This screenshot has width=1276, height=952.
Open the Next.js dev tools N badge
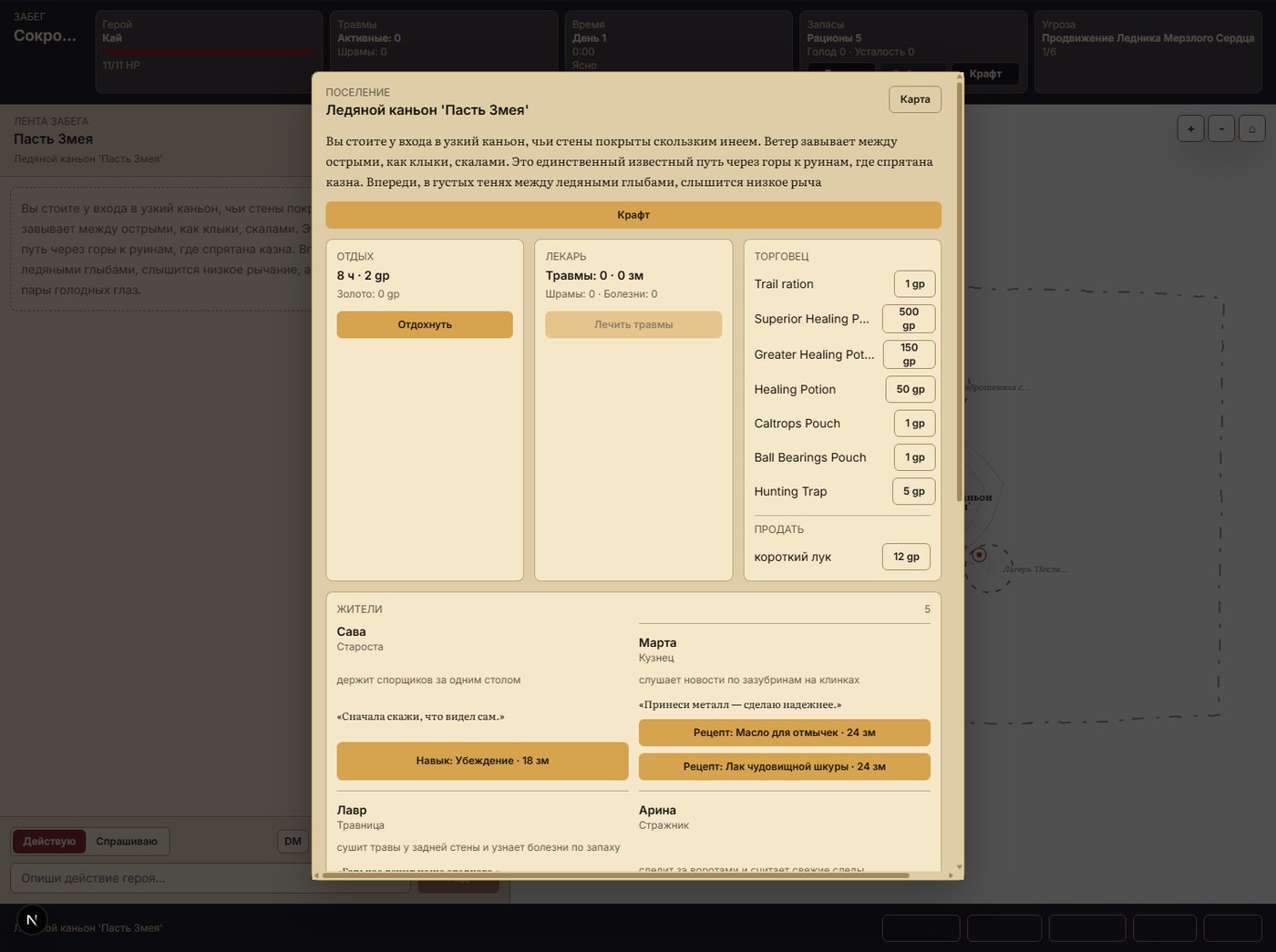32,920
